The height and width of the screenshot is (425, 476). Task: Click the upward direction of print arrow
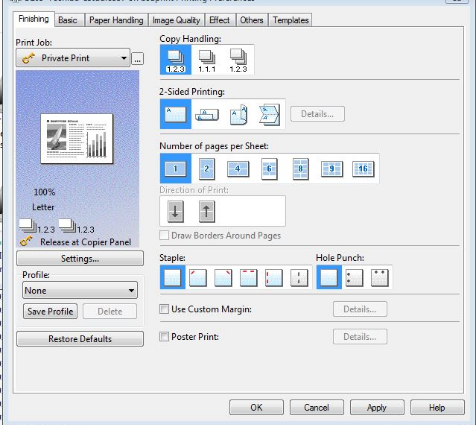click(x=207, y=211)
